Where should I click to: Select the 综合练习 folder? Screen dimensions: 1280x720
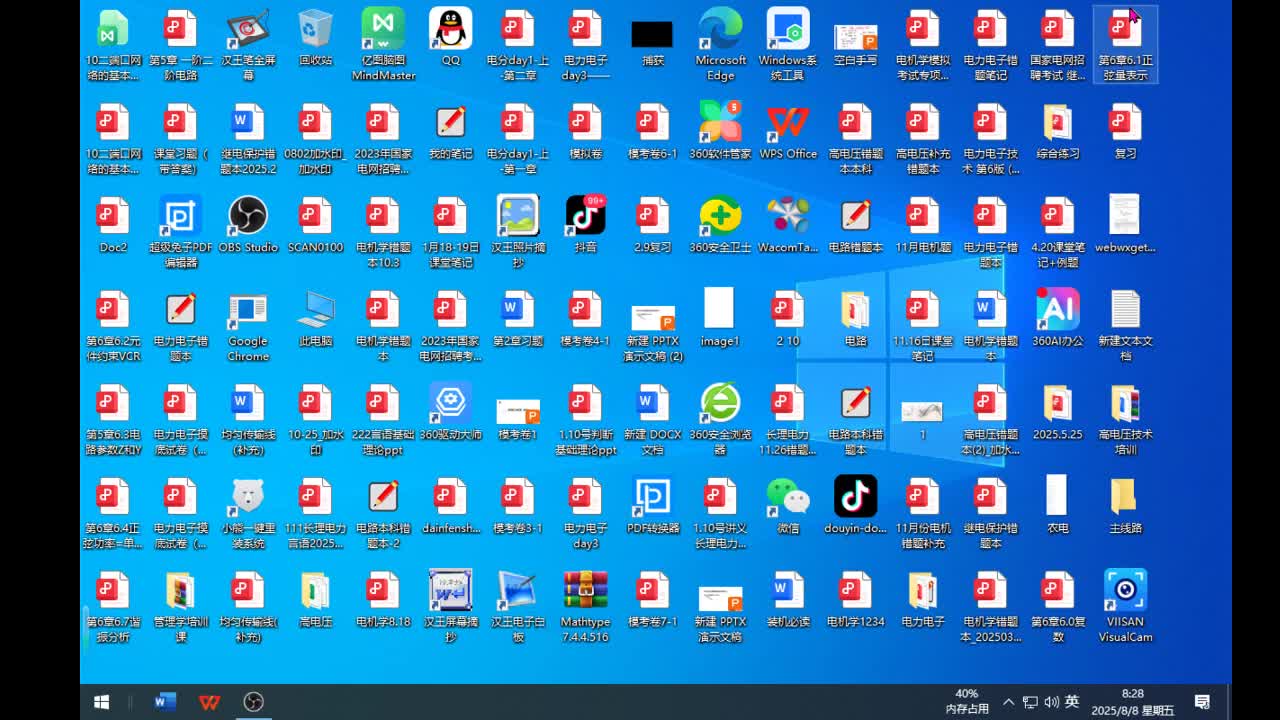point(1057,131)
